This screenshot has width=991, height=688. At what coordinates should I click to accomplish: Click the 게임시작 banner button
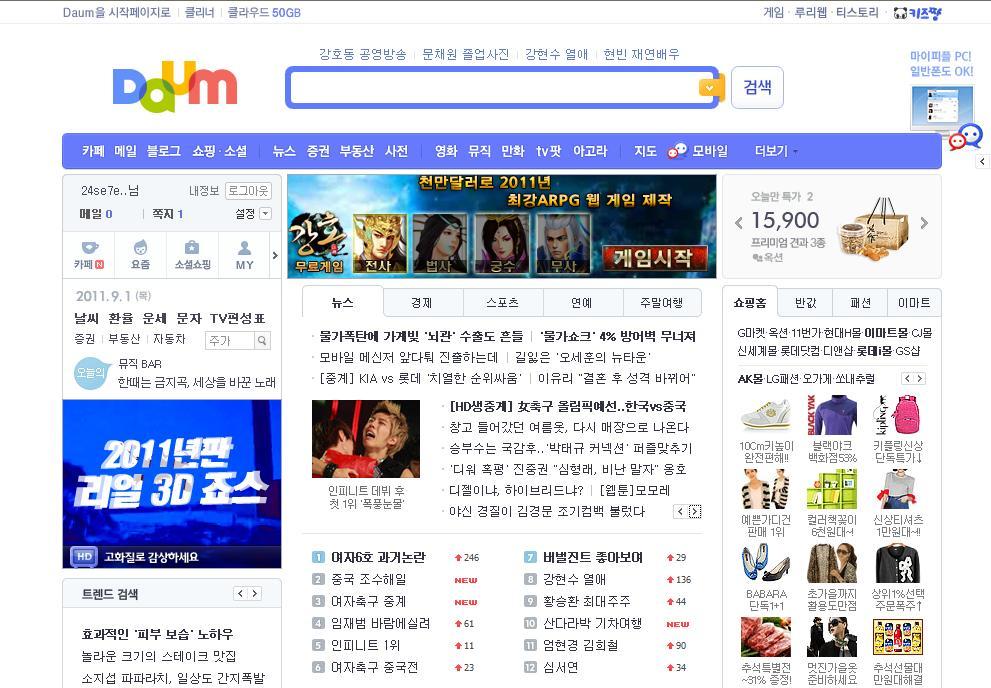click(654, 258)
